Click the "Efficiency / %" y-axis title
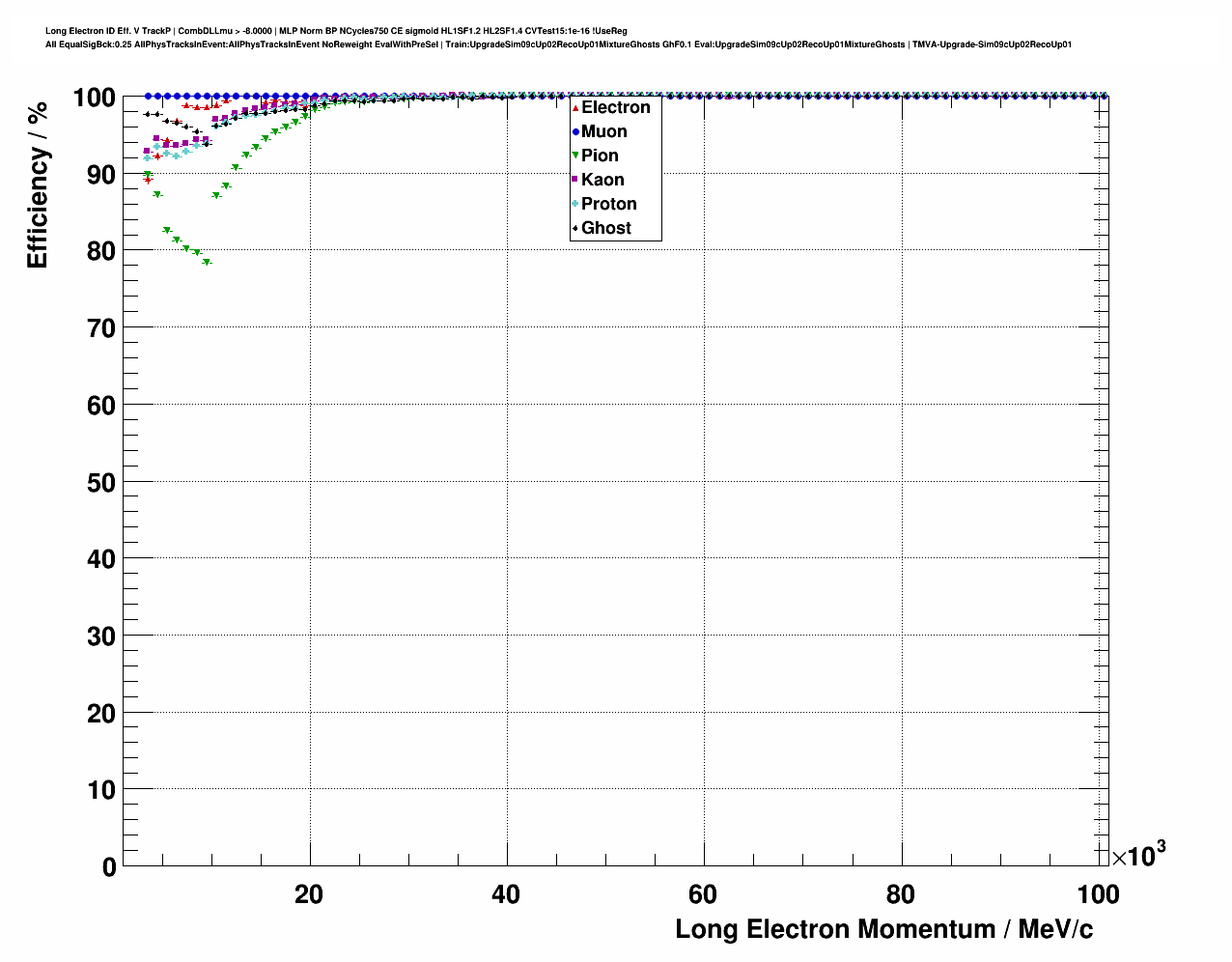The width and height of the screenshot is (1232, 962). [x=37, y=184]
